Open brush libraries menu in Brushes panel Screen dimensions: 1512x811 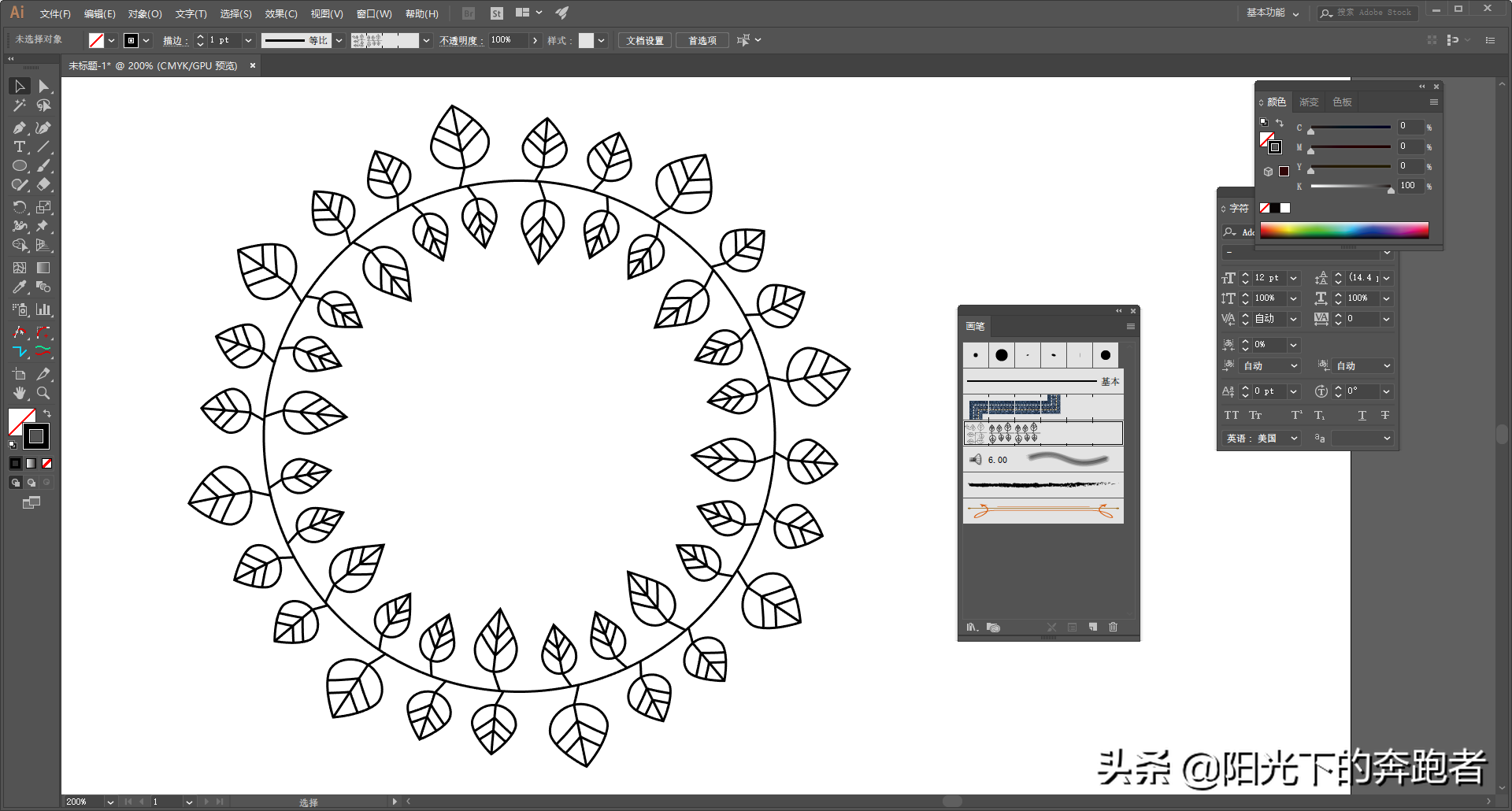pyautogui.click(x=973, y=628)
